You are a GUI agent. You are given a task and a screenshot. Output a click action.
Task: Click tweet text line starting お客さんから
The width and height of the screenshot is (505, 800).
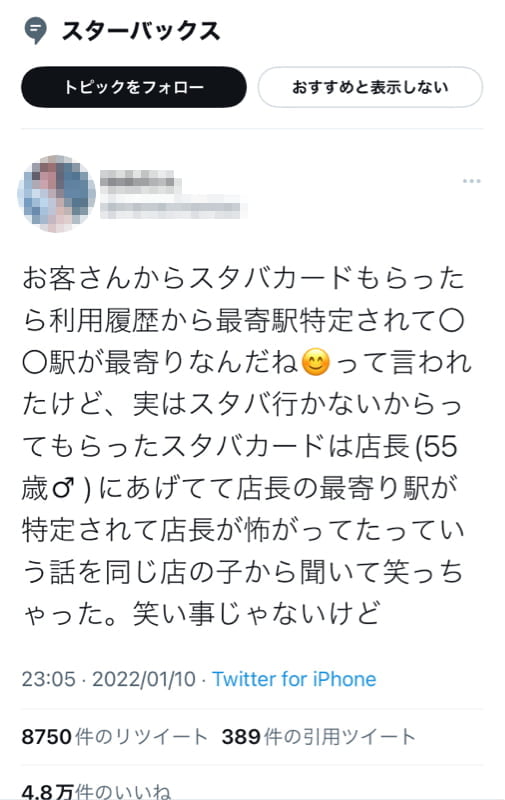(x=243, y=279)
